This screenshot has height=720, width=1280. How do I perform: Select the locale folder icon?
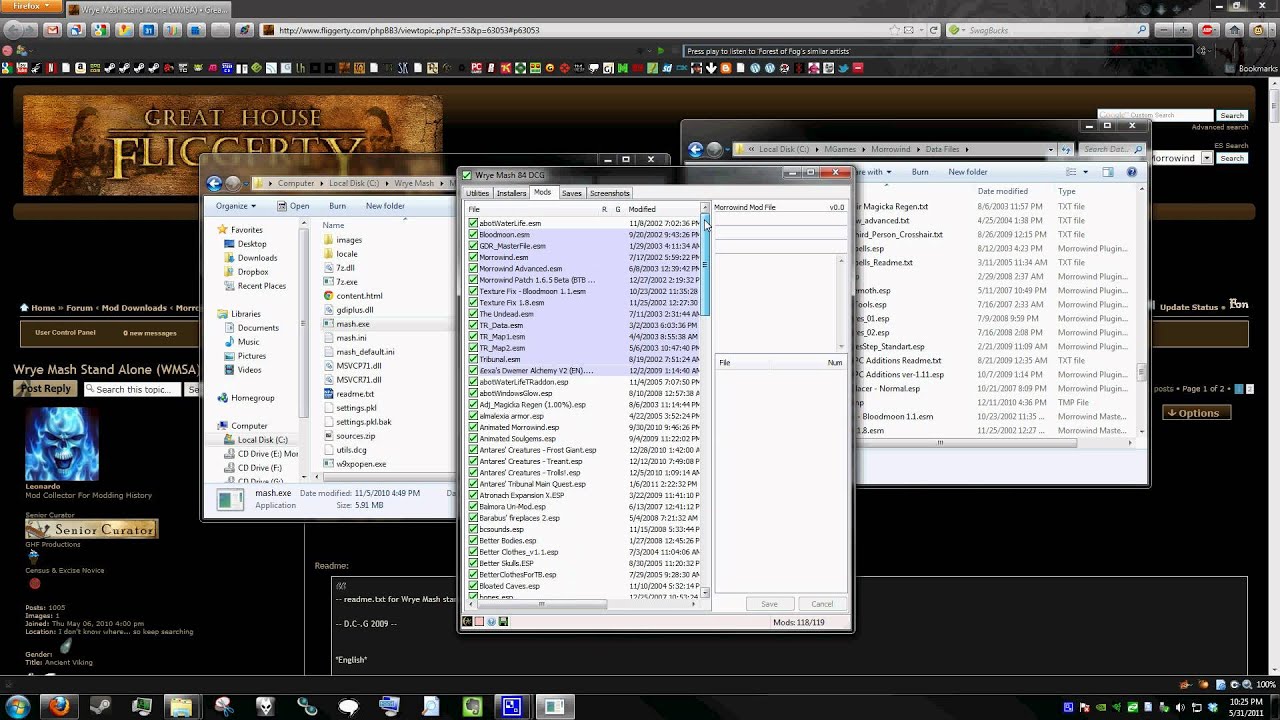tap(329, 254)
